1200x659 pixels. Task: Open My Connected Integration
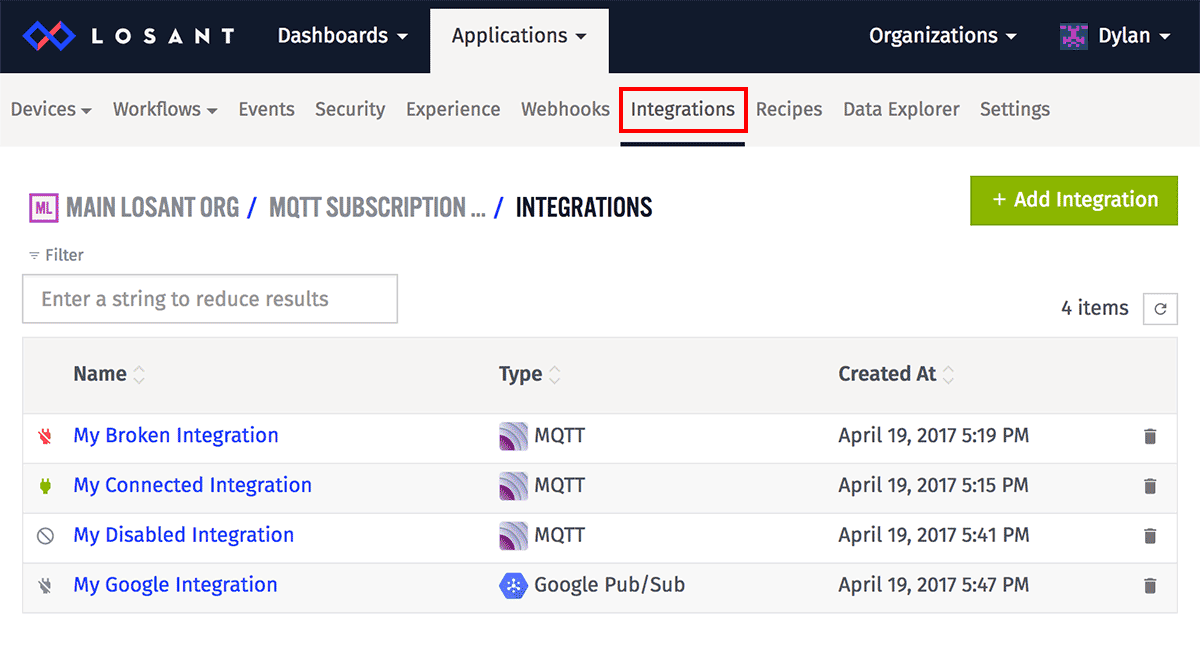coord(192,485)
